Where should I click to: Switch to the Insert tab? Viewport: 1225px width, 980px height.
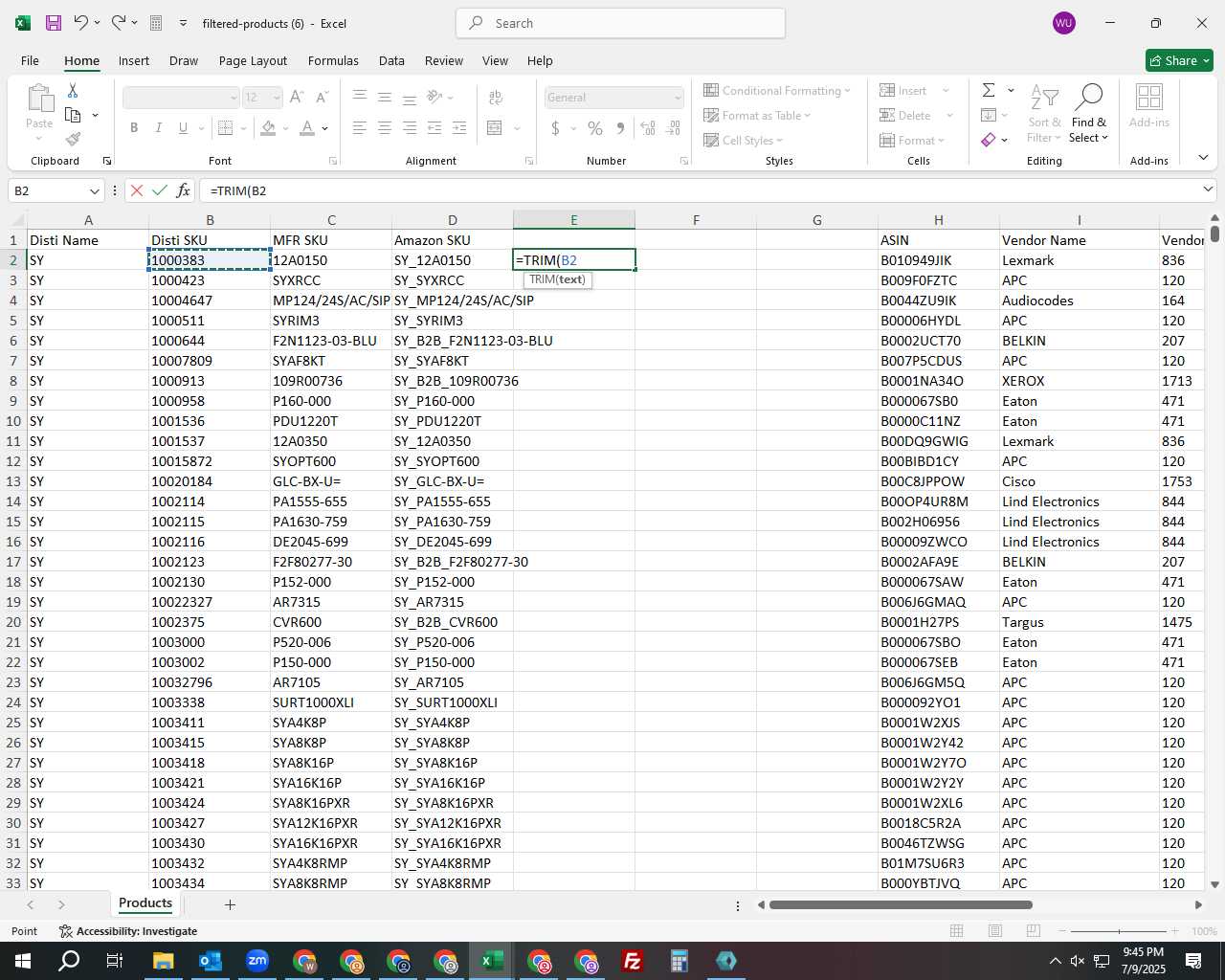(134, 60)
